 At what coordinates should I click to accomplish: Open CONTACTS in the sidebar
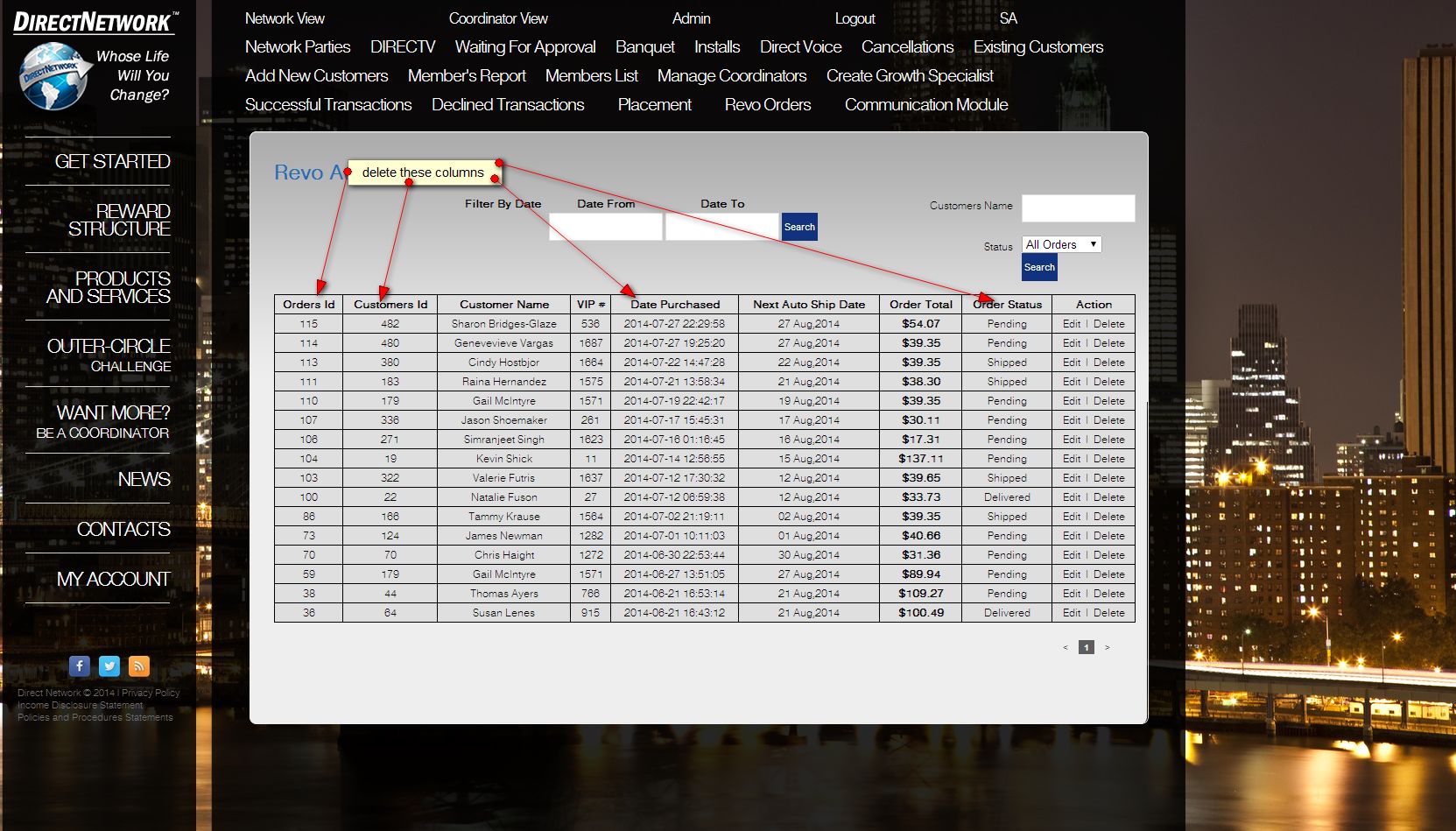(123, 530)
